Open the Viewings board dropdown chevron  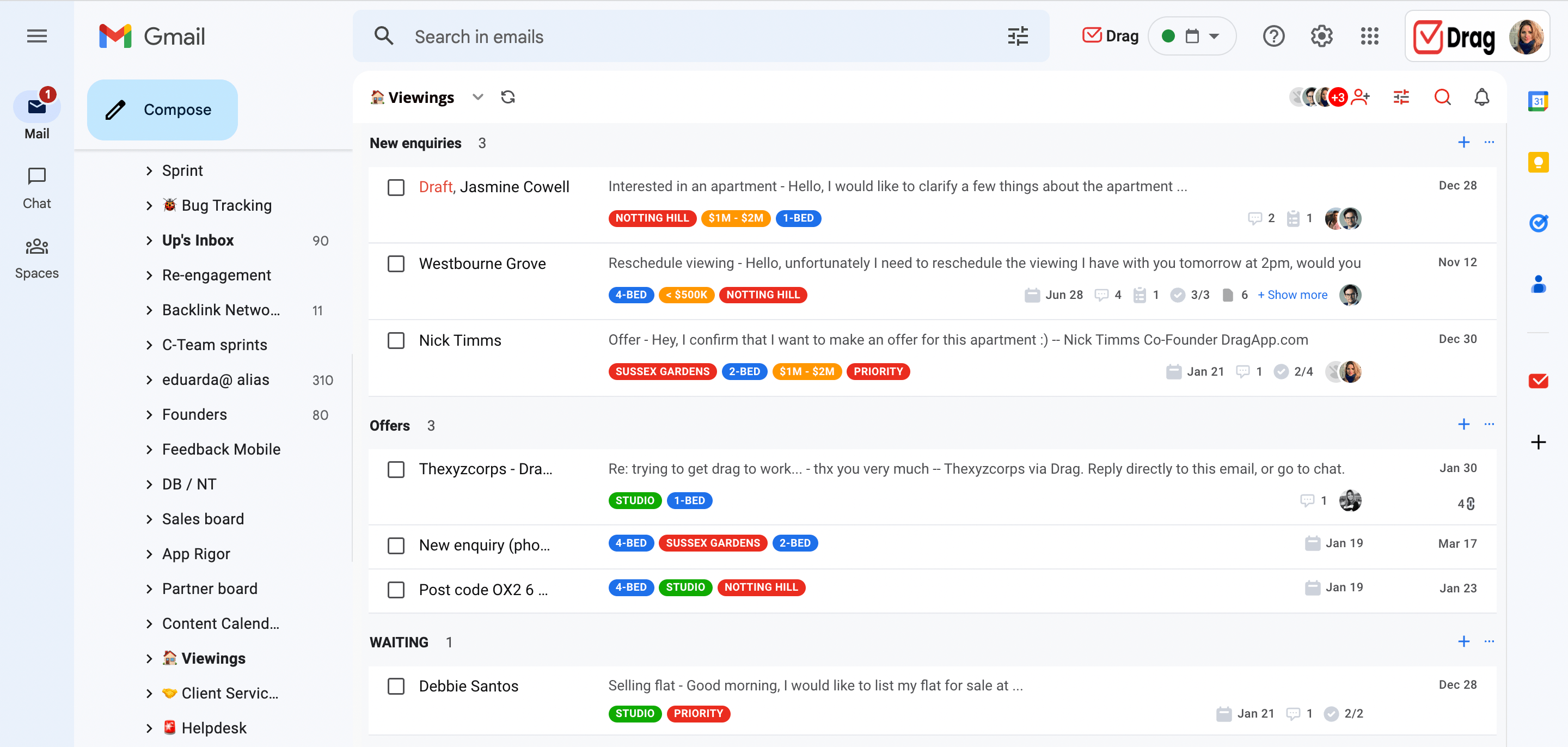coord(478,97)
